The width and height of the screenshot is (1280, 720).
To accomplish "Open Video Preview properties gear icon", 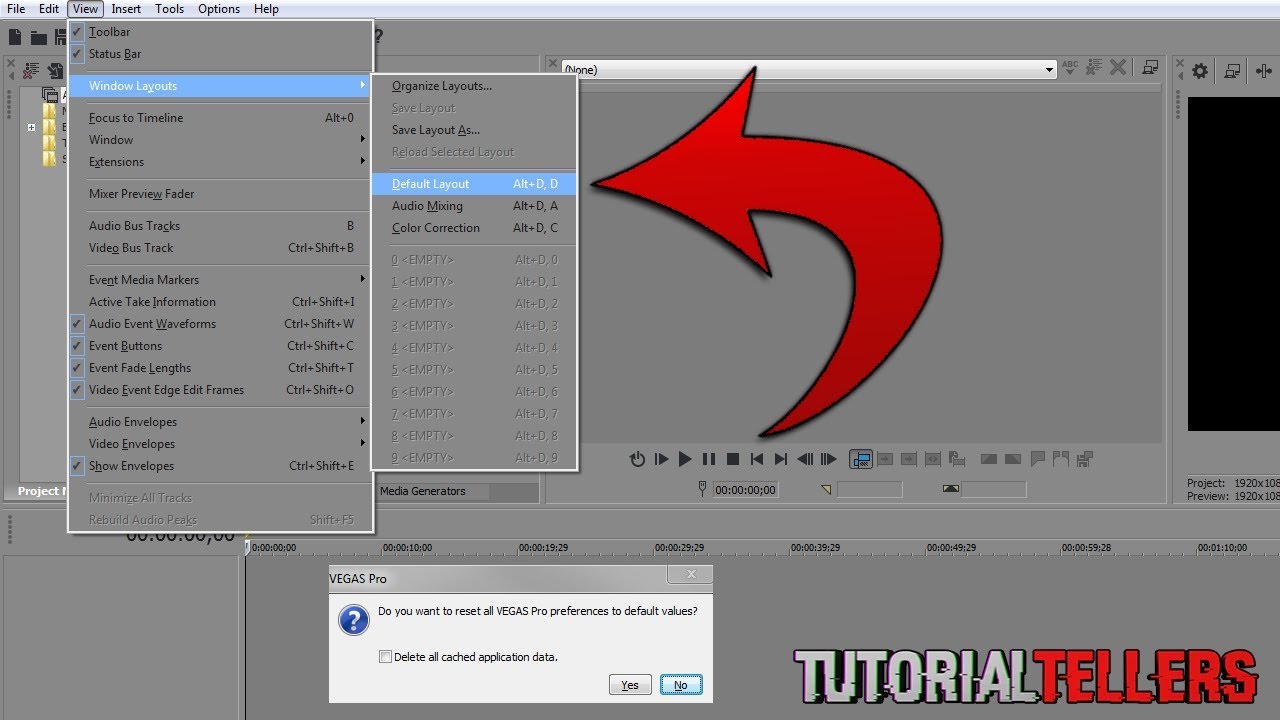I will click(1200, 71).
